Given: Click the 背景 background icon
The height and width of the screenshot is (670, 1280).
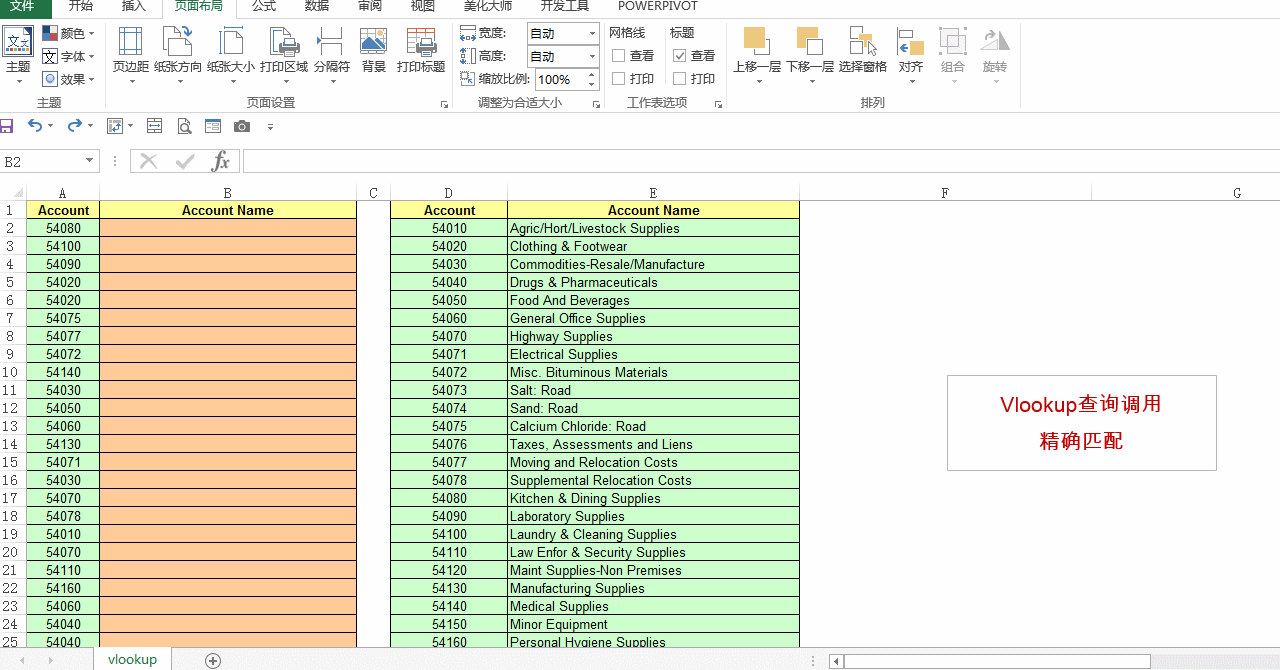Looking at the screenshot, I should coord(374,43).
